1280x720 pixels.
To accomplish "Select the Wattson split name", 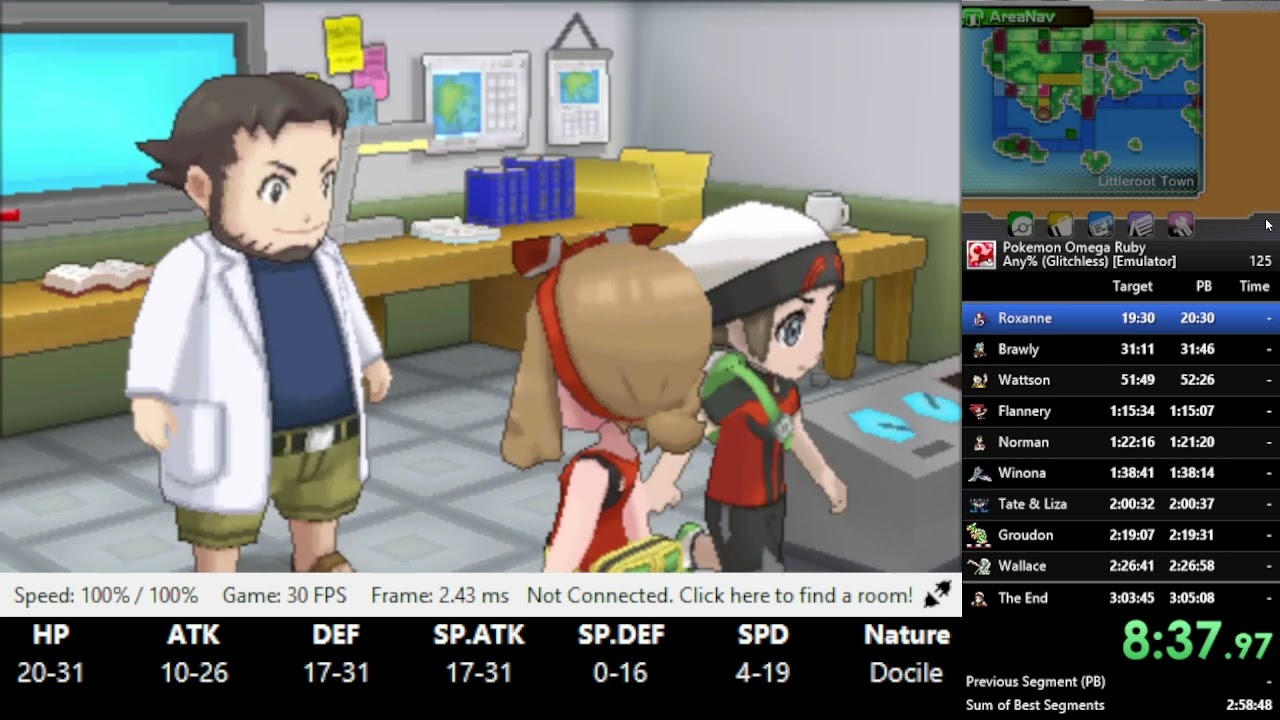I will pyautogui.click(x=1024, y=380).
